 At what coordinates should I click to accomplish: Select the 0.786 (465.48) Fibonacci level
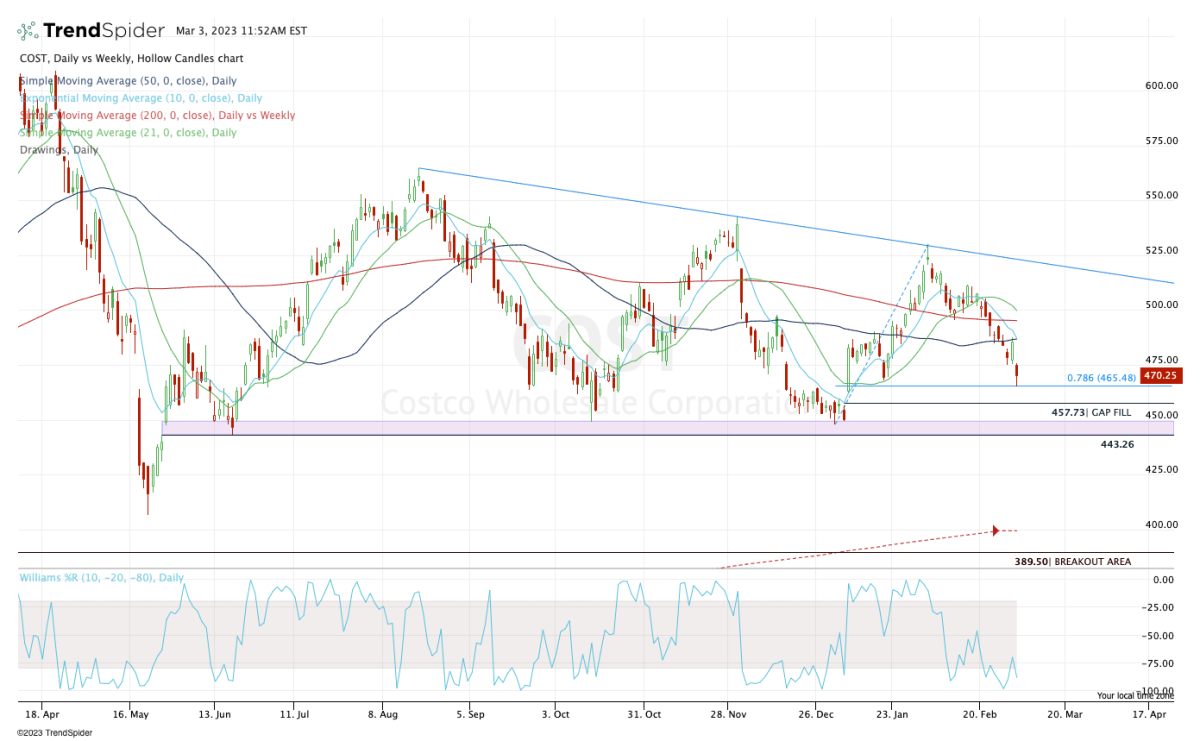point(1100,379)
